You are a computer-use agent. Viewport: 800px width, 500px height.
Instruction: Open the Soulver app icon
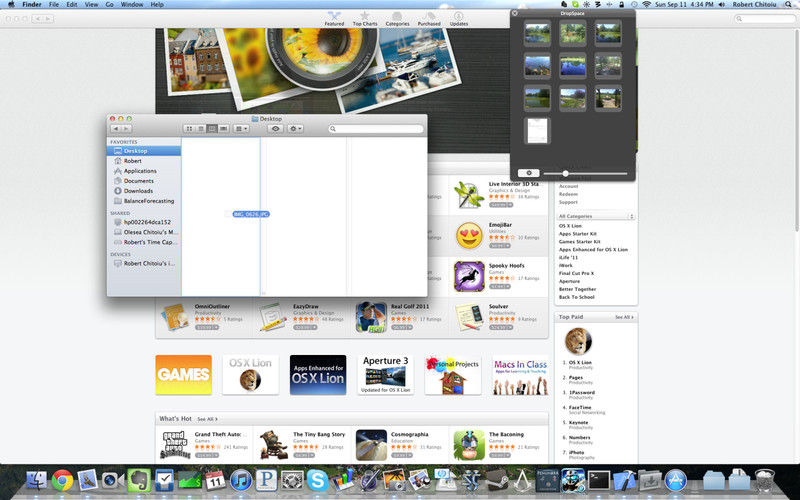click(469, 317)
